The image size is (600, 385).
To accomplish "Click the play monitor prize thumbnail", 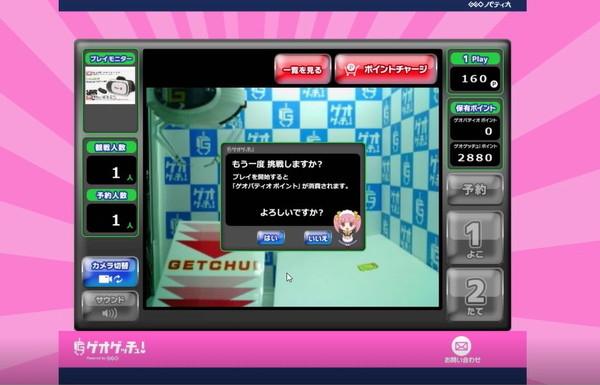I will (x=110, y=85).
